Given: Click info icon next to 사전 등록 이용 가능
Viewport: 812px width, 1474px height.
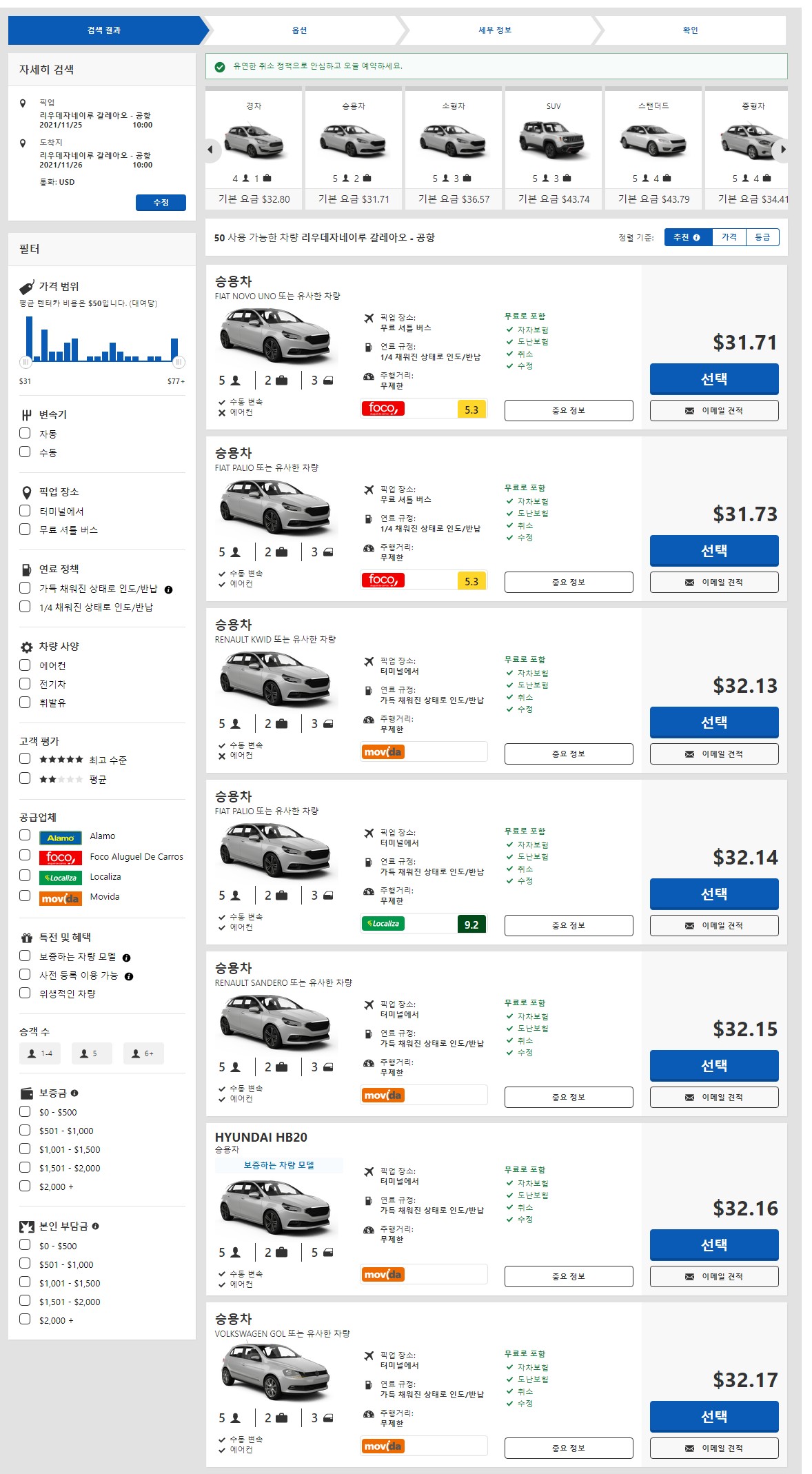Looking at the screenshot, I should pos(129,976).
